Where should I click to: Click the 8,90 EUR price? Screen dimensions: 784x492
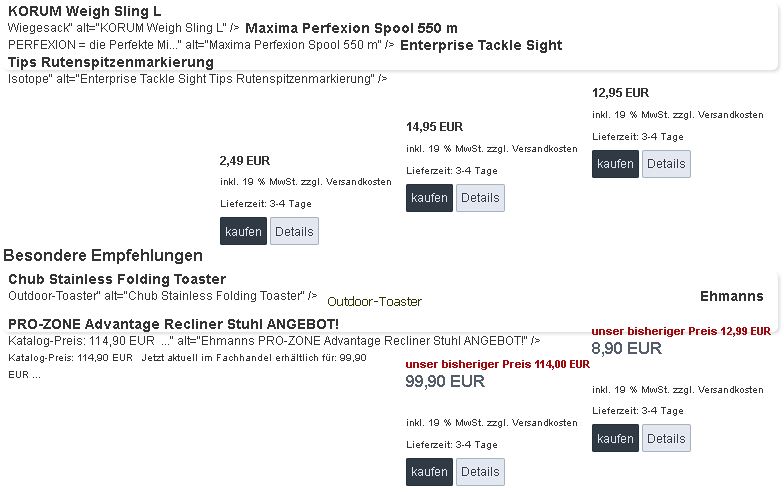626,348
